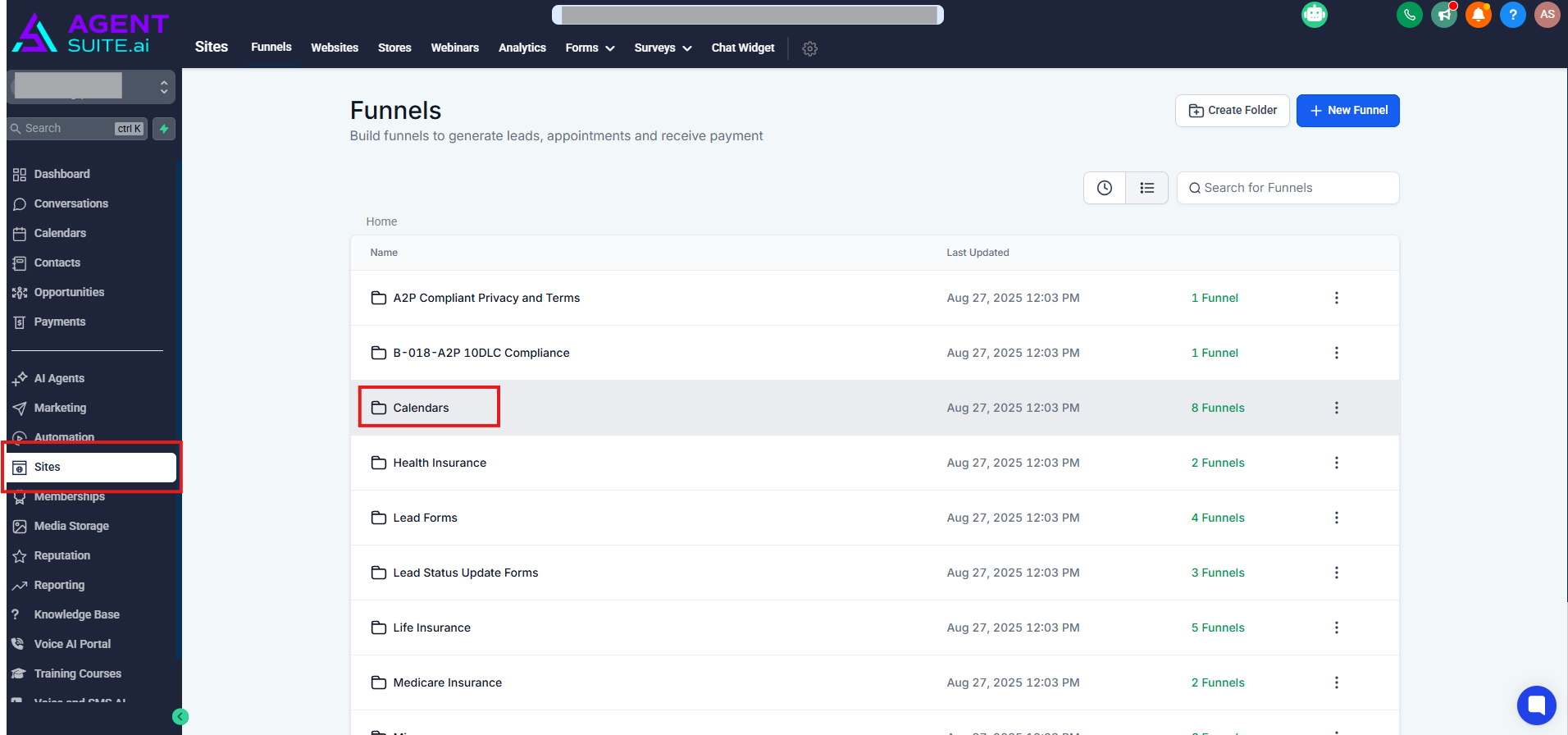This screenshot has width=1568, height=735.
Task: Open the Medicare Insurance folder
Action: [x=448, y=682]
